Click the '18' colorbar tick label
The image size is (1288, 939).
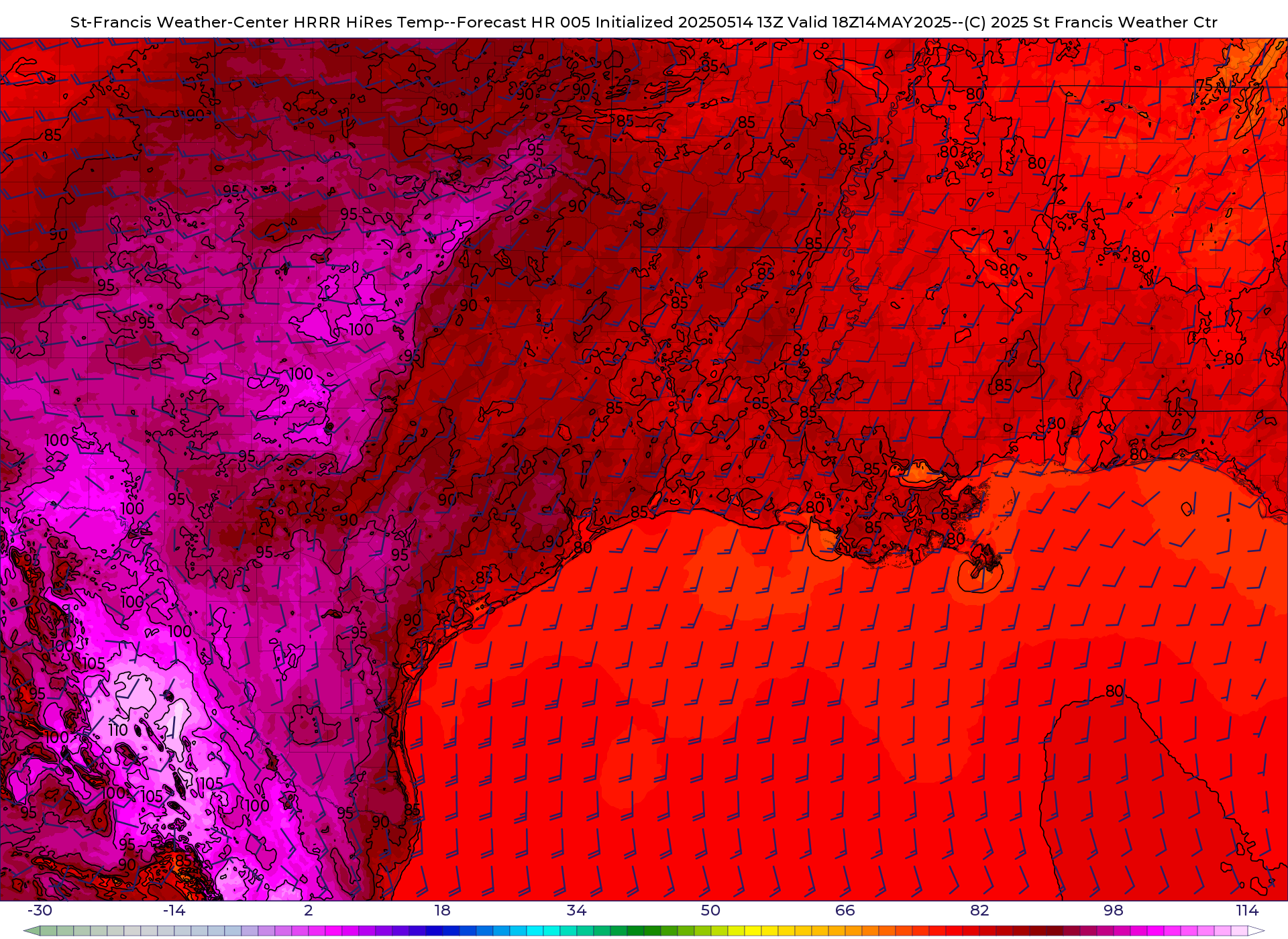(x=443, y=910)
